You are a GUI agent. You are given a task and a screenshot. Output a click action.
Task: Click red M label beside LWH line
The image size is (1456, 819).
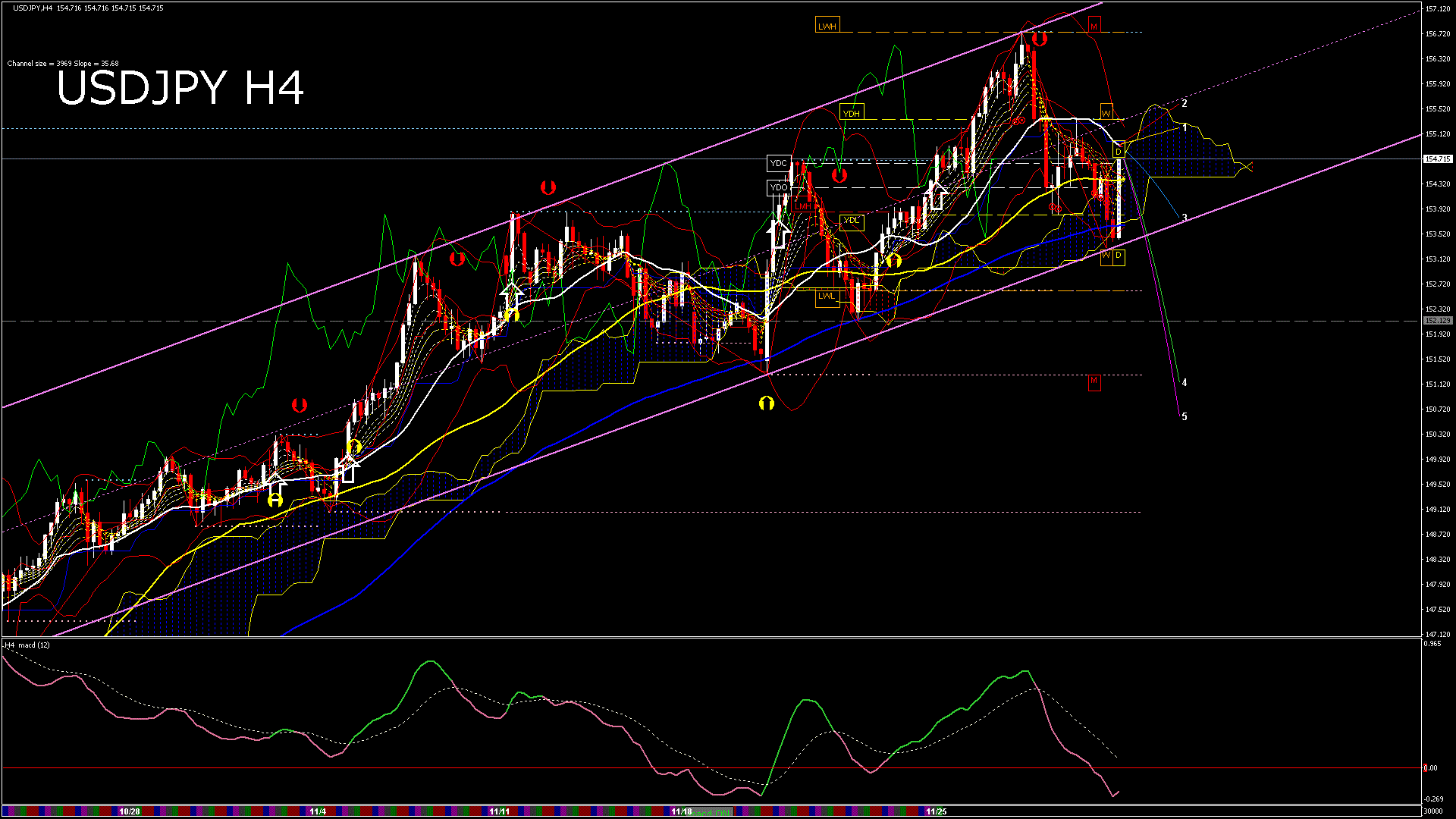[x=1094, y=27]
